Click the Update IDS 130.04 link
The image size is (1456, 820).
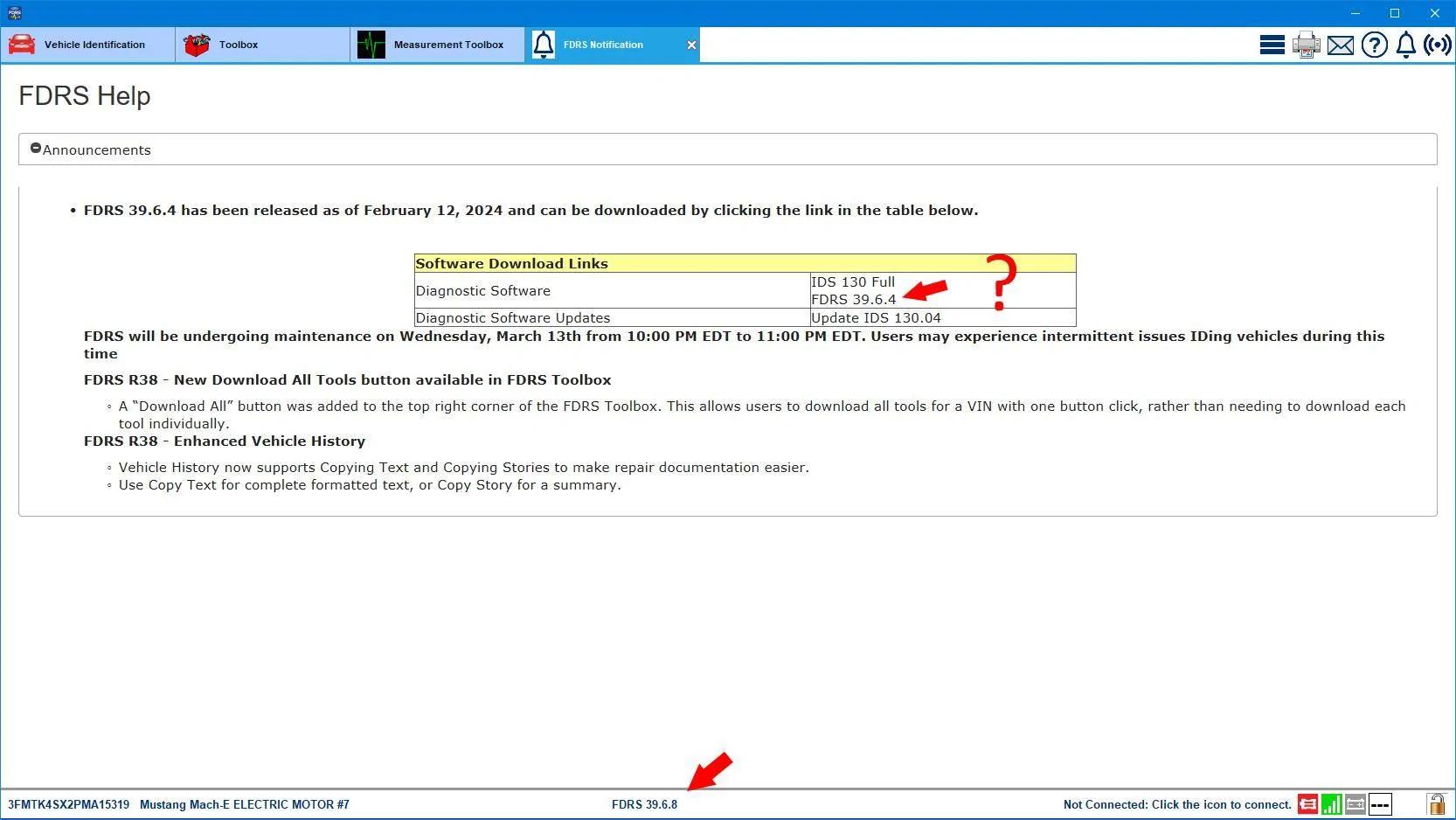tap(876, 318)
